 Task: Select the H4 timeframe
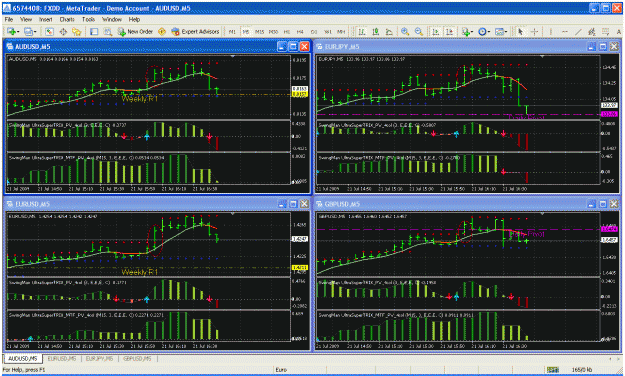[x=300, y=31]
